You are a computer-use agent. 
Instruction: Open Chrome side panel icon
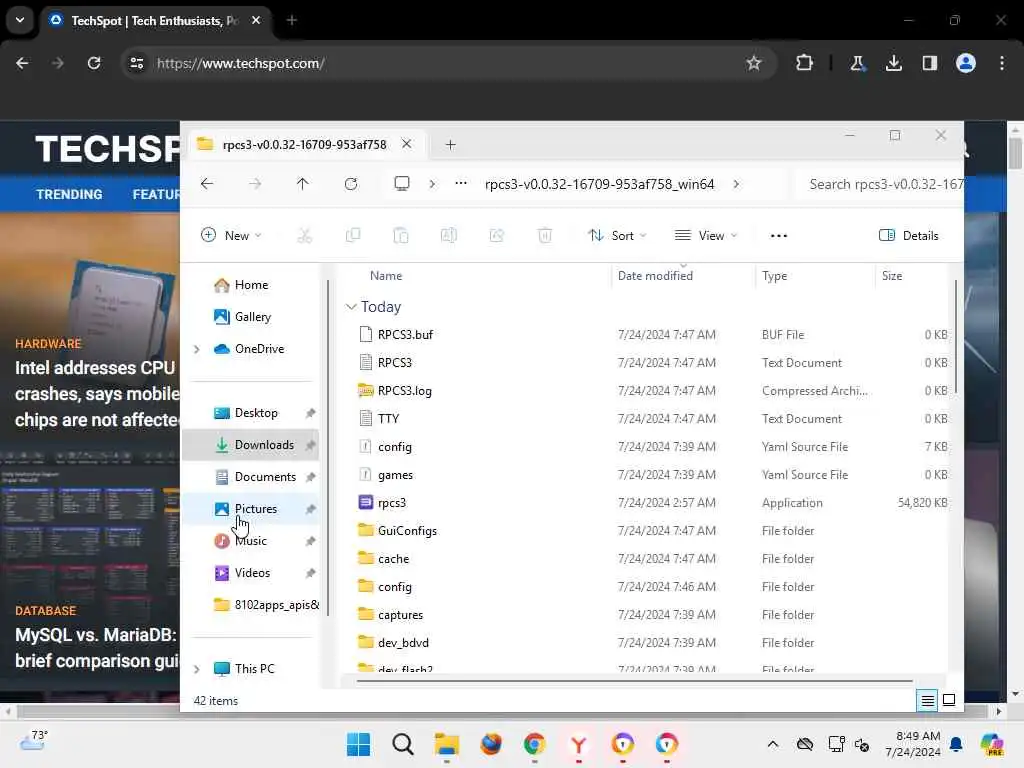coord(929,63)
